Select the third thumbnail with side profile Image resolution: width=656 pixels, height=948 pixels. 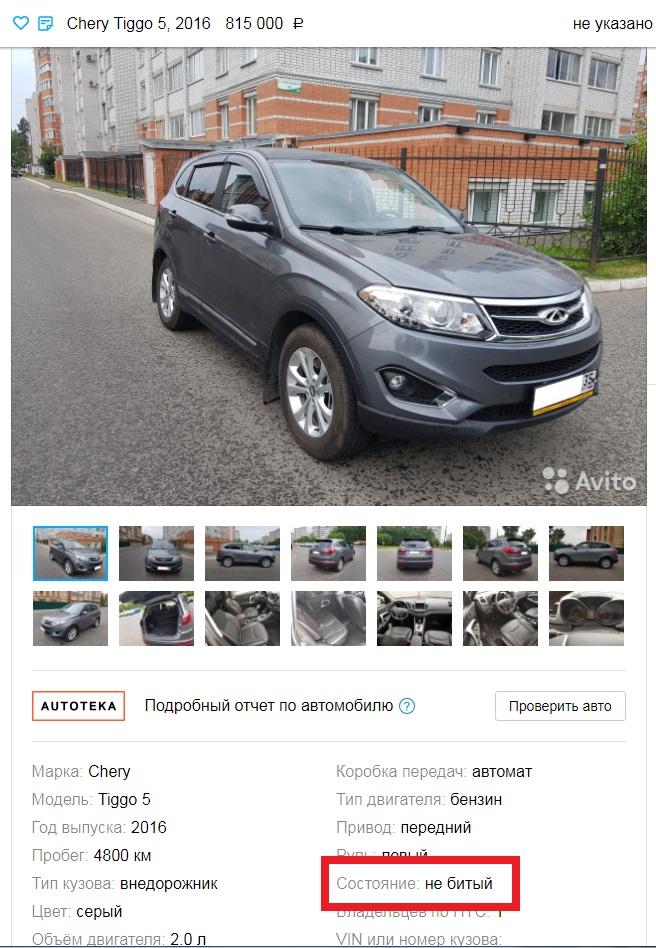tap(242, 553)
